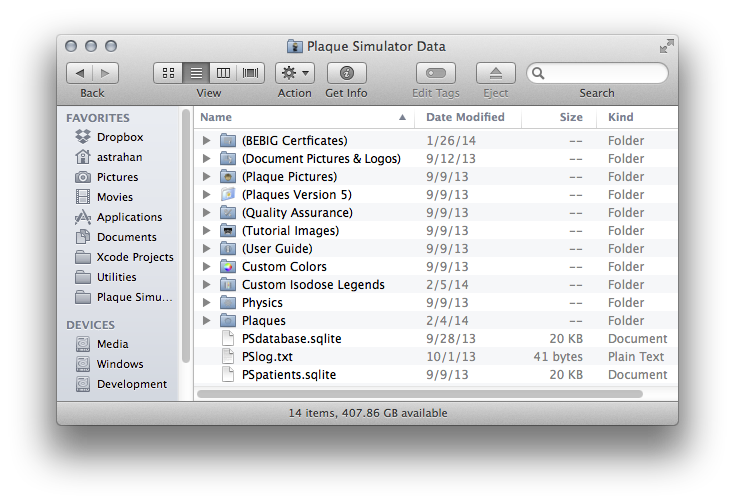Select the Physics folder name
This screenshot has width=735, height=504.
pyautogui.click(x=262, y=303)
